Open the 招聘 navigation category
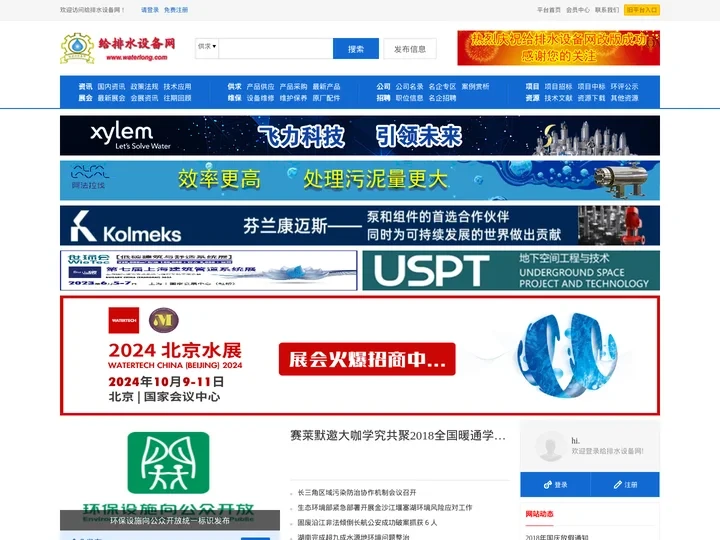Image resolution: width=720 pixels, height=540 pixels. pos(383,98)
